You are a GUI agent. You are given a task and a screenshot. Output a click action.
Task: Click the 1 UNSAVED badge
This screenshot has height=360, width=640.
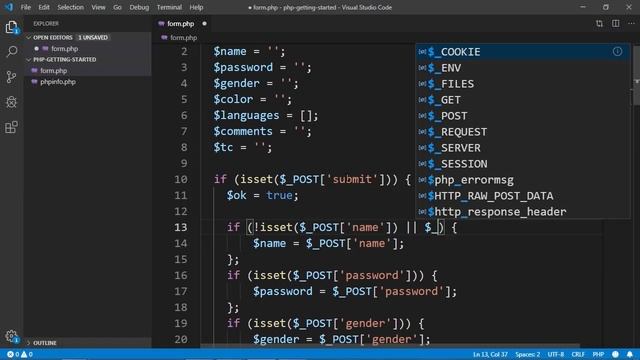[x=93, y=38]
